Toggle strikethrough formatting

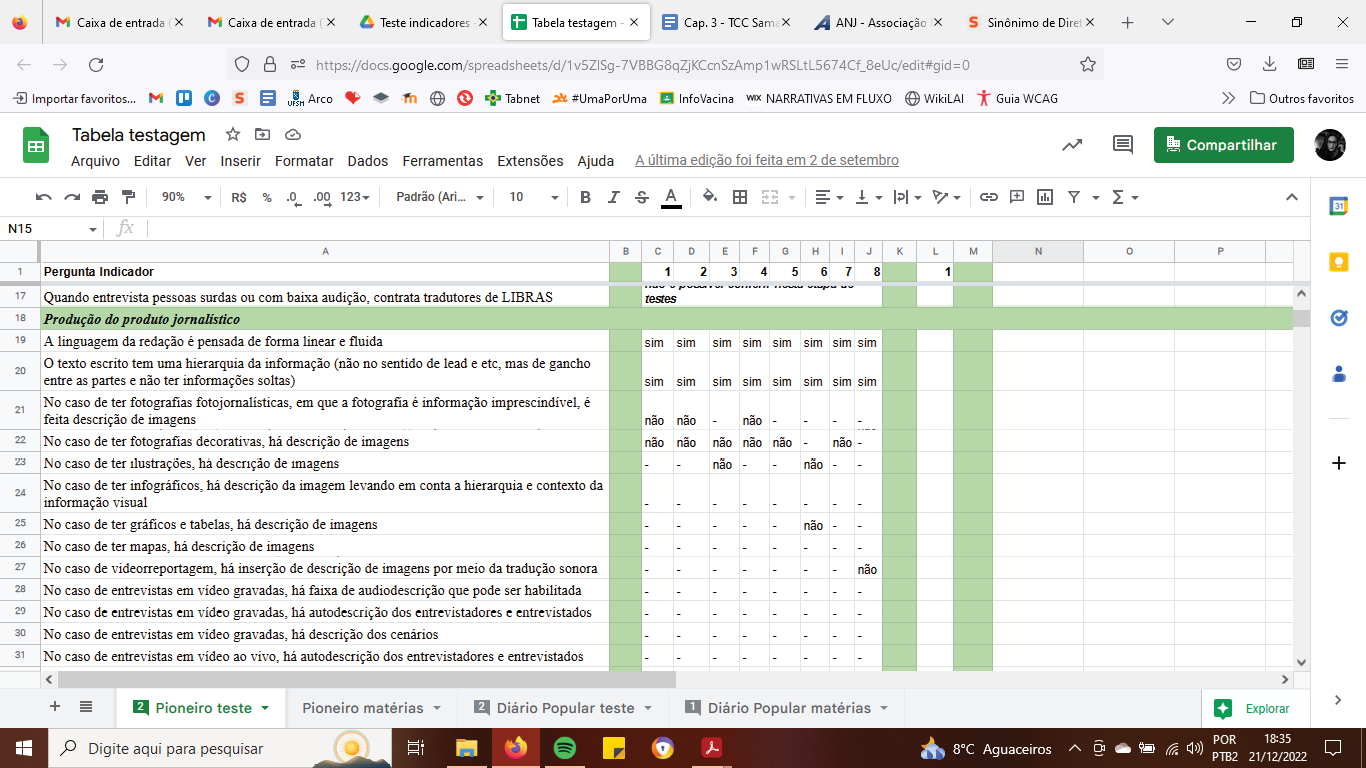pyautogui.click(x=642, y=197)
